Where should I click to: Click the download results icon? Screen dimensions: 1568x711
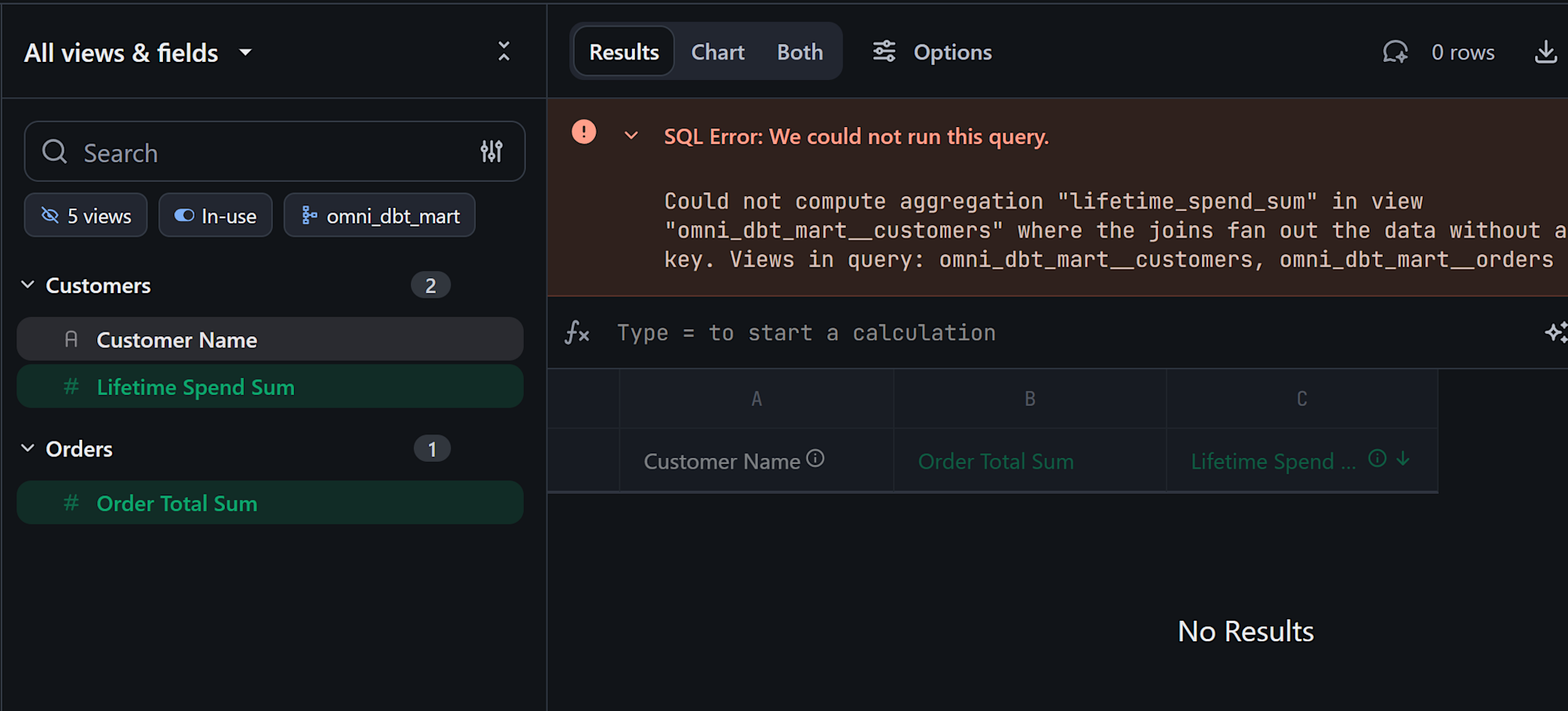1545,53
